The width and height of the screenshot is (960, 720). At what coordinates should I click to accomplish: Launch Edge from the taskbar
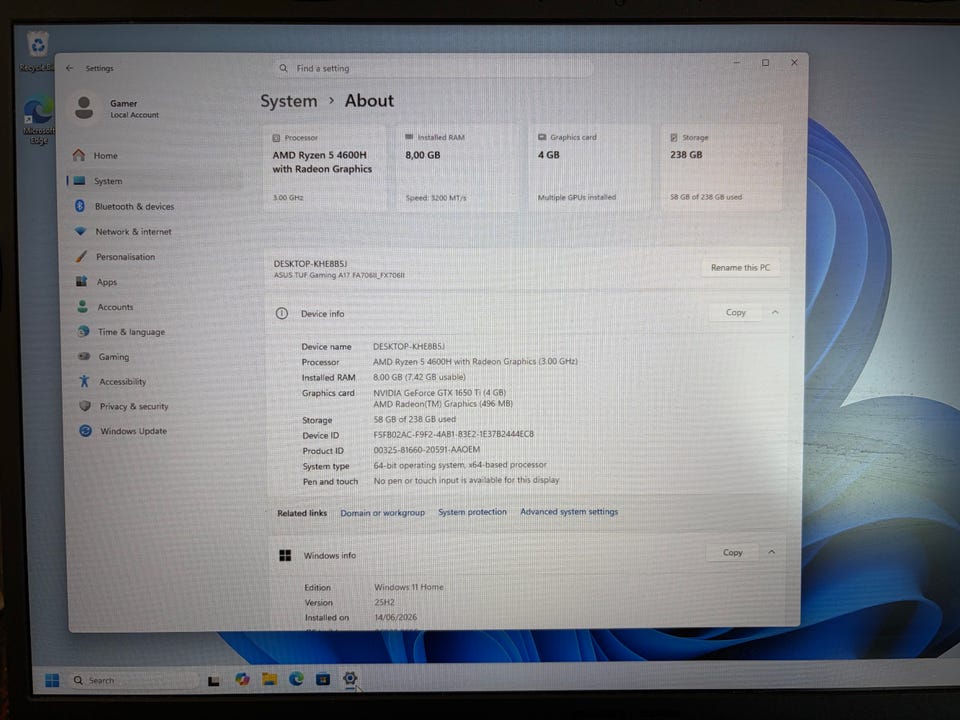296,678
